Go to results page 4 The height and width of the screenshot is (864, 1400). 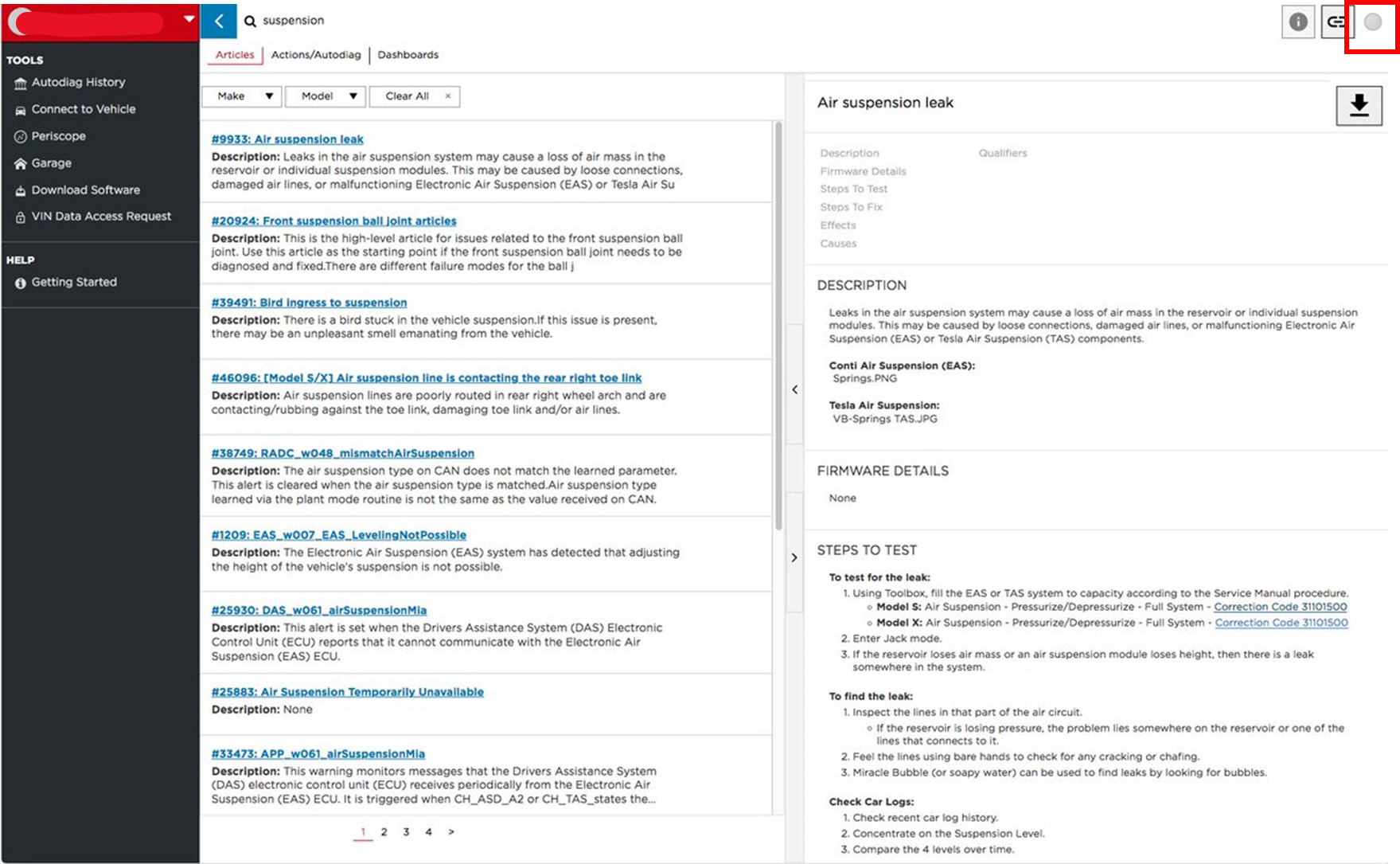(428, 832)
